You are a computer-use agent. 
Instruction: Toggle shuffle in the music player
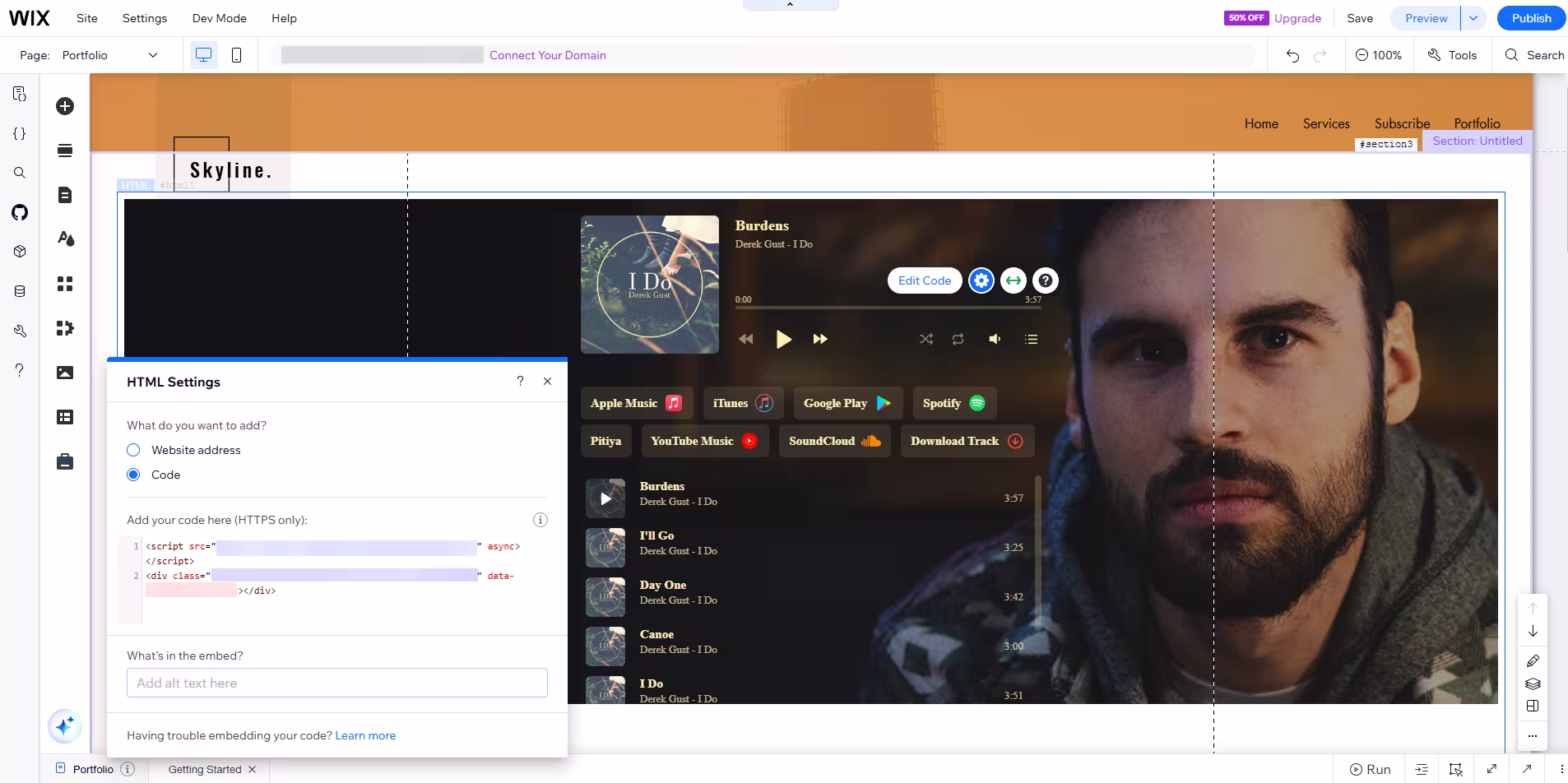tap(926, 339)
